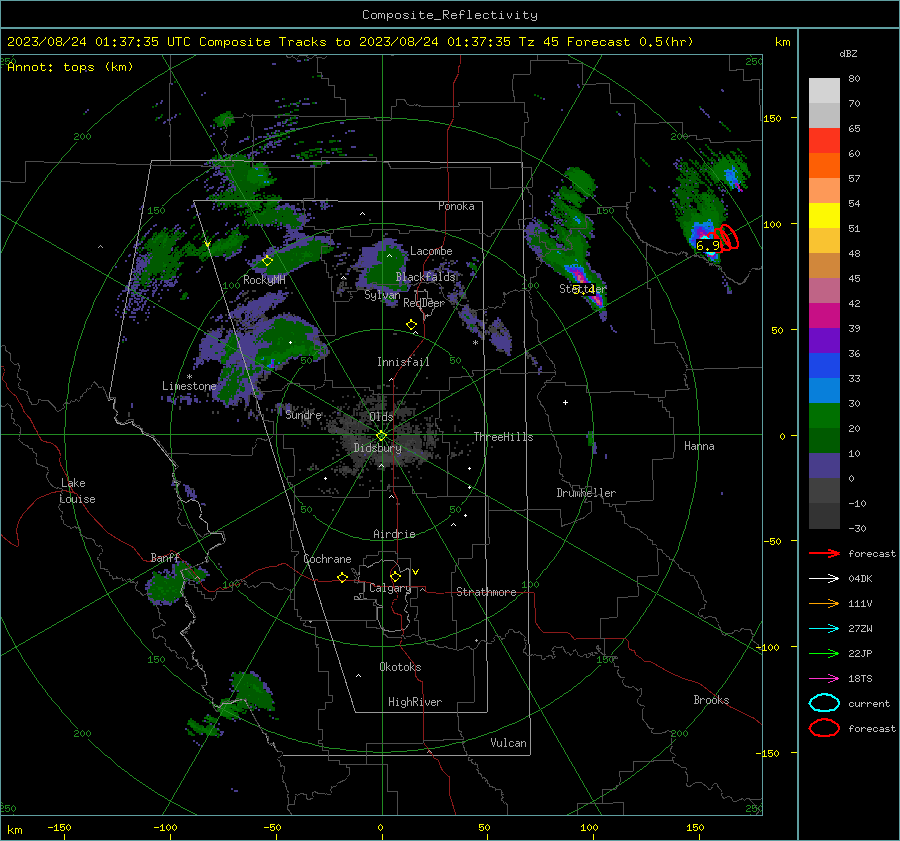Select the green 22JP arrow legend symbol
900x841 pixels.
pos(824,653)
